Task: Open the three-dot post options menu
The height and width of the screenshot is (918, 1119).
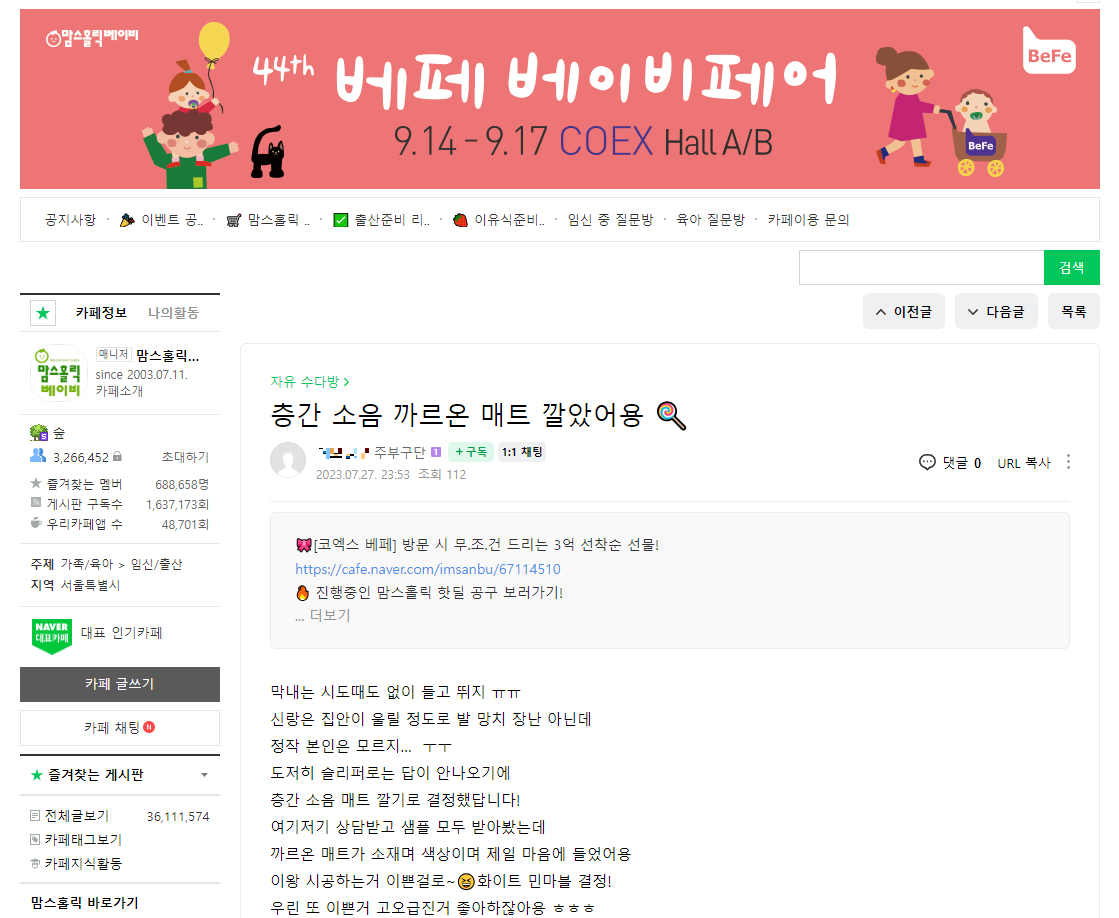Action: point(1068,462)
